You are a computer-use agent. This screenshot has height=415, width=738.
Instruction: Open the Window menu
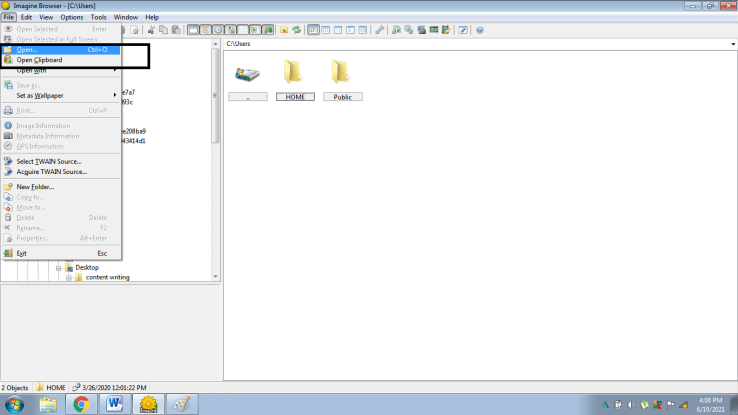click(x=126, y=17)
